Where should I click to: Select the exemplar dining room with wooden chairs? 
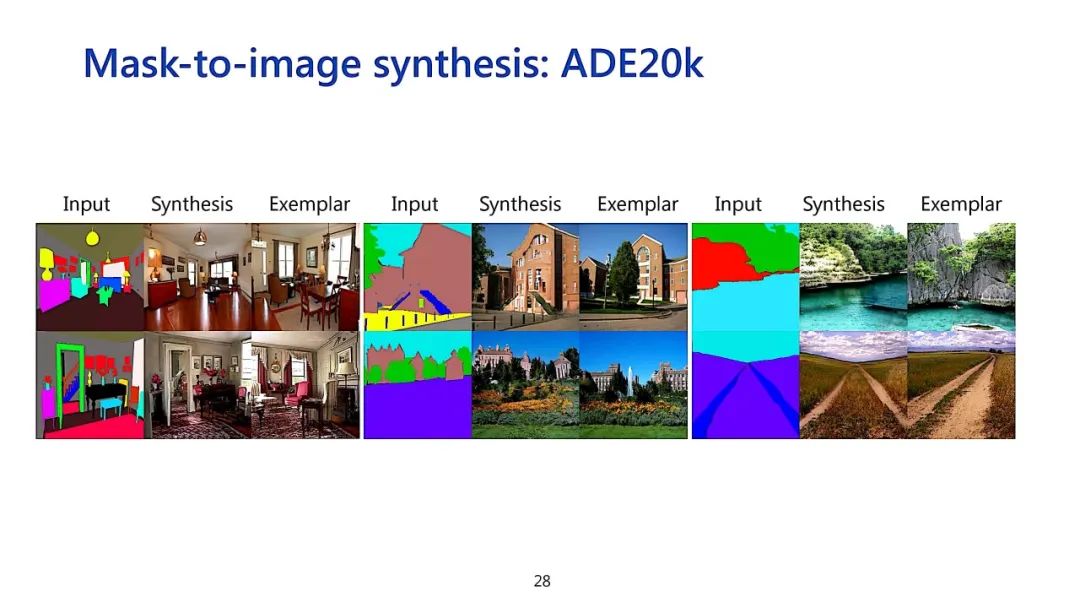click(x=306, y=277)
